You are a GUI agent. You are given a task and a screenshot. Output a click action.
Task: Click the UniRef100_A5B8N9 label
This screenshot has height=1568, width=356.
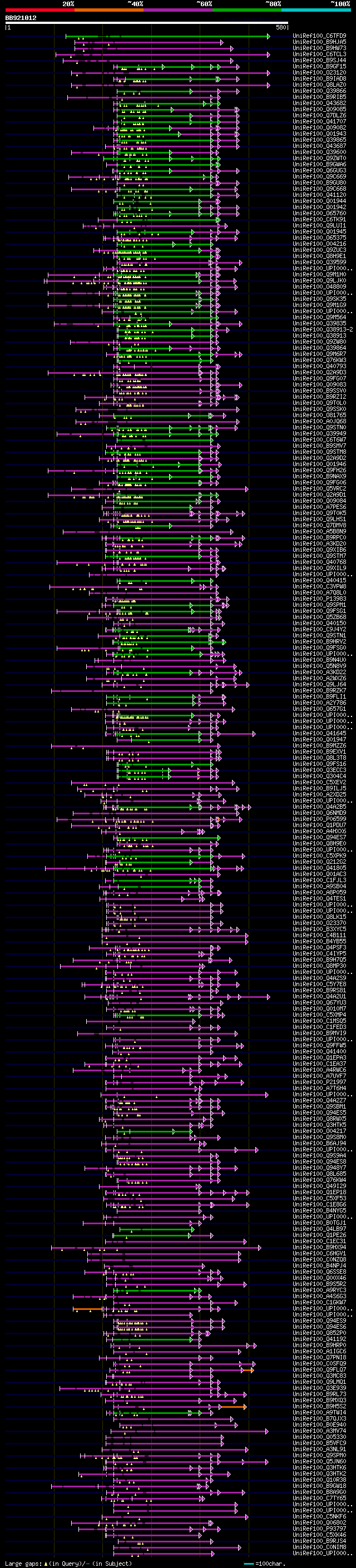click(x=319, y=531)
